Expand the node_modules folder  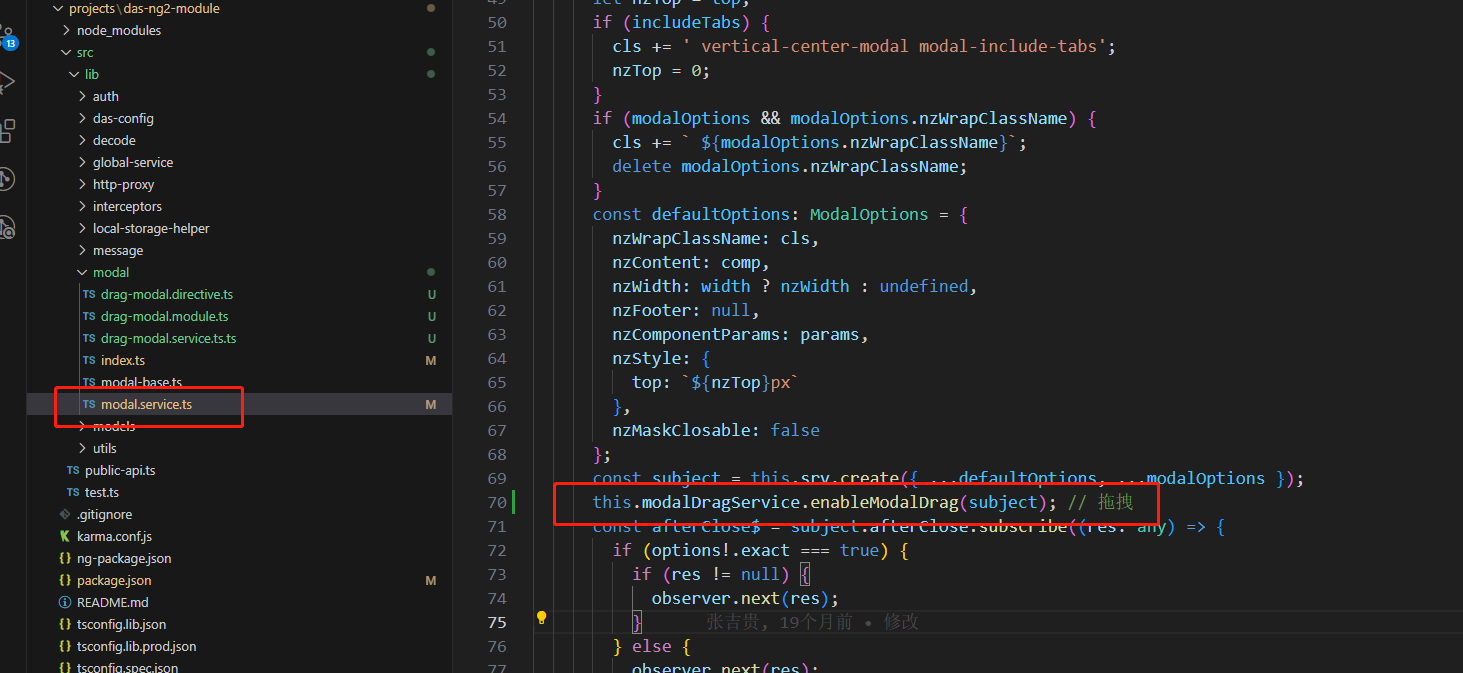click(x=66, y=30)
